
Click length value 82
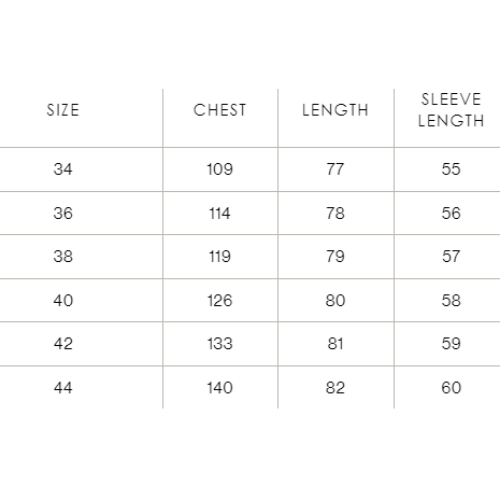point(335,388)
